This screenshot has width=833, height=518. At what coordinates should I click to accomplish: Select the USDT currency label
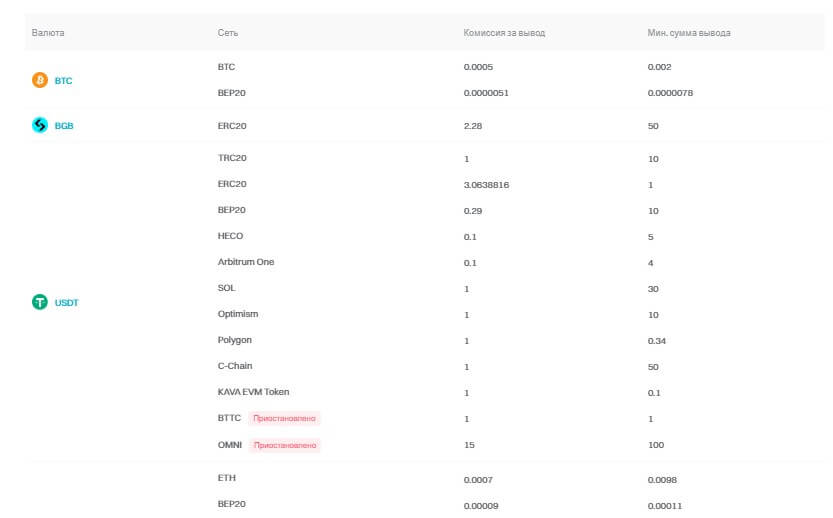pyautogui.click(x=66, y=302)
